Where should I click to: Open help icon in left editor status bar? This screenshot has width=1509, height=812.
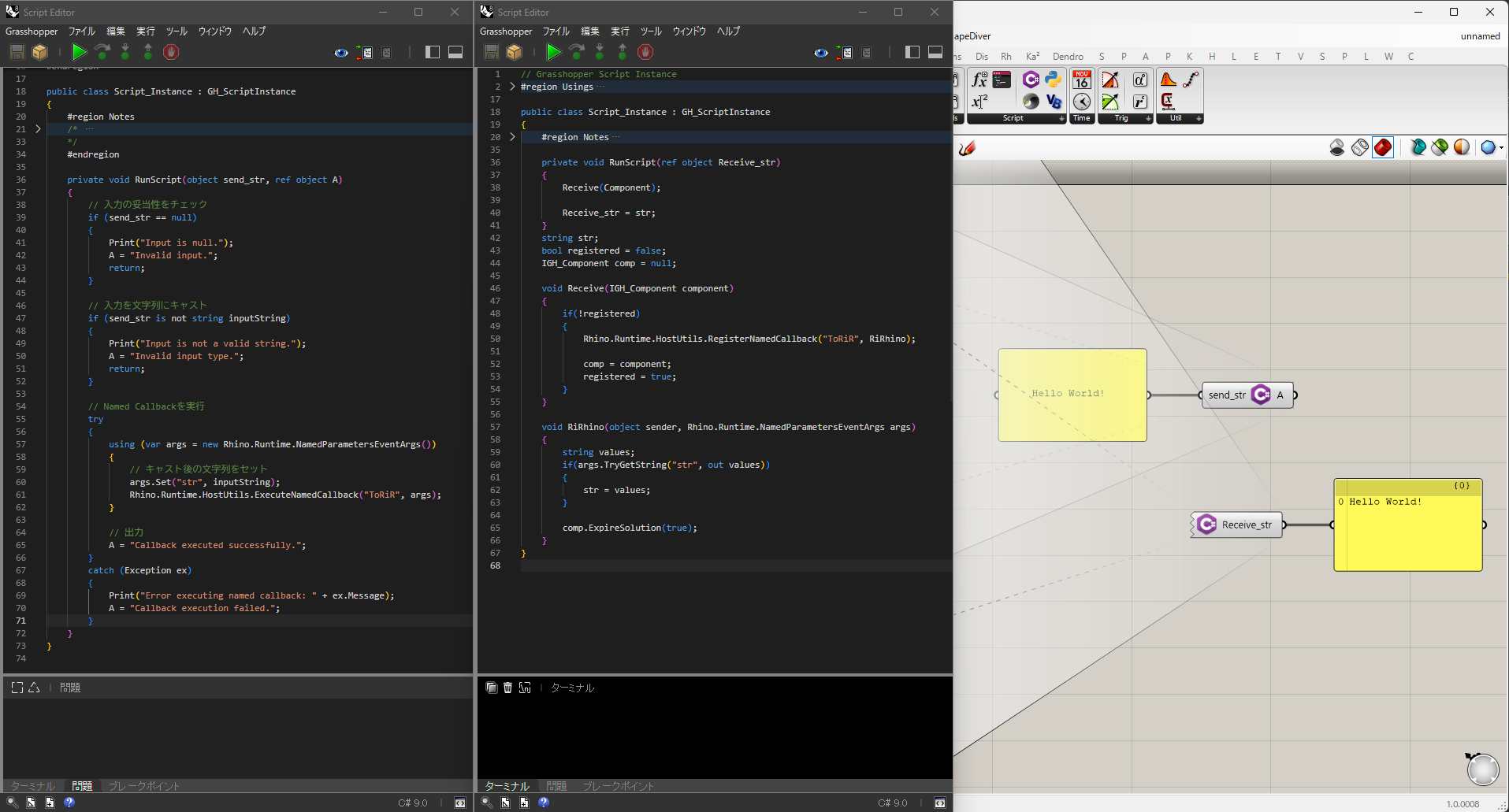click(x=69, y=803)
